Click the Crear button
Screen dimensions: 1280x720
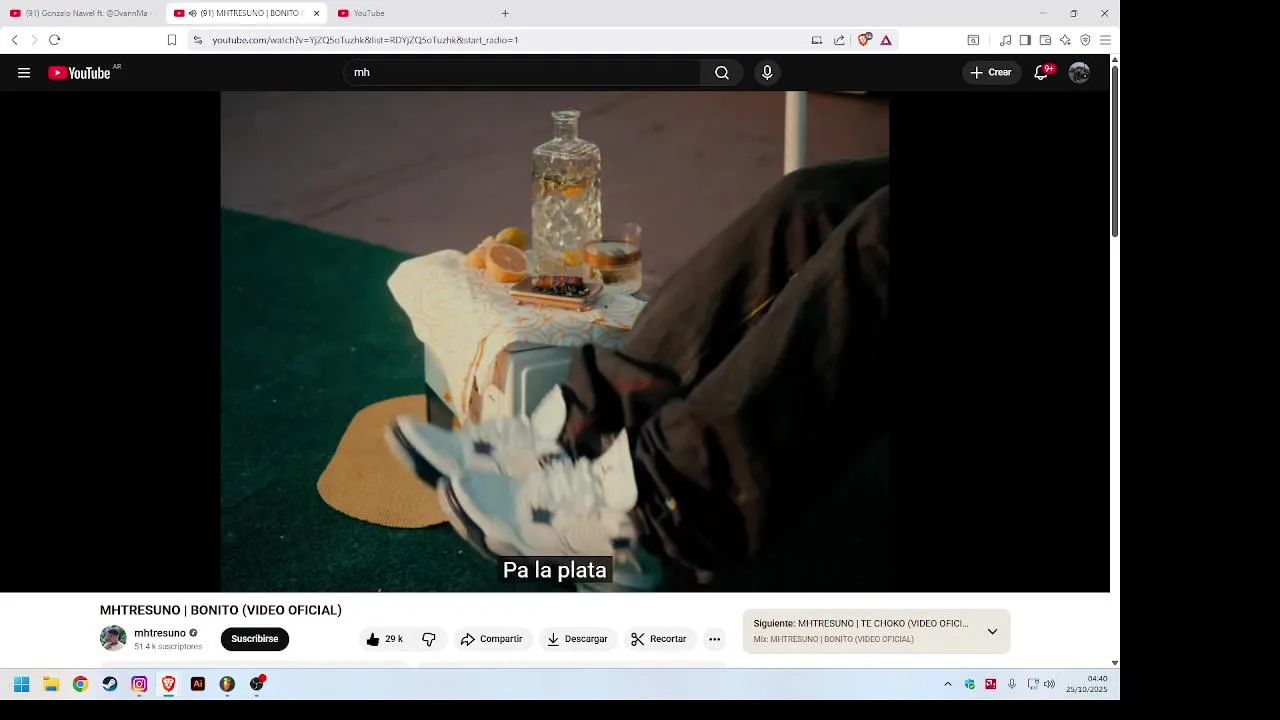tap(991, 73)
